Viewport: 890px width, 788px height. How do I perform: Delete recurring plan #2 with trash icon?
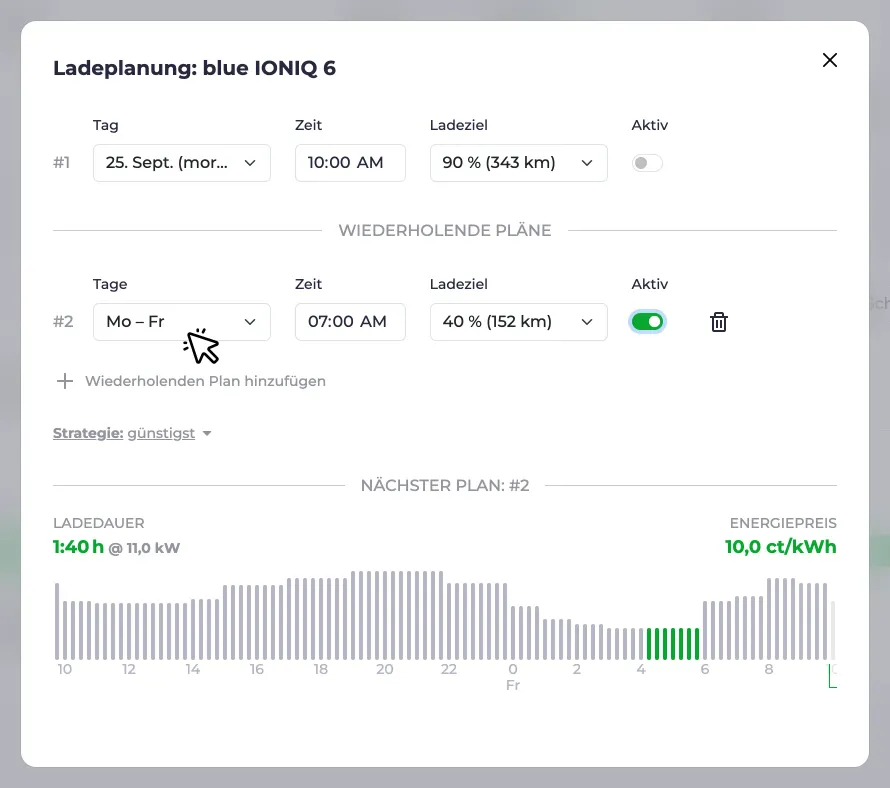(719, 322)
